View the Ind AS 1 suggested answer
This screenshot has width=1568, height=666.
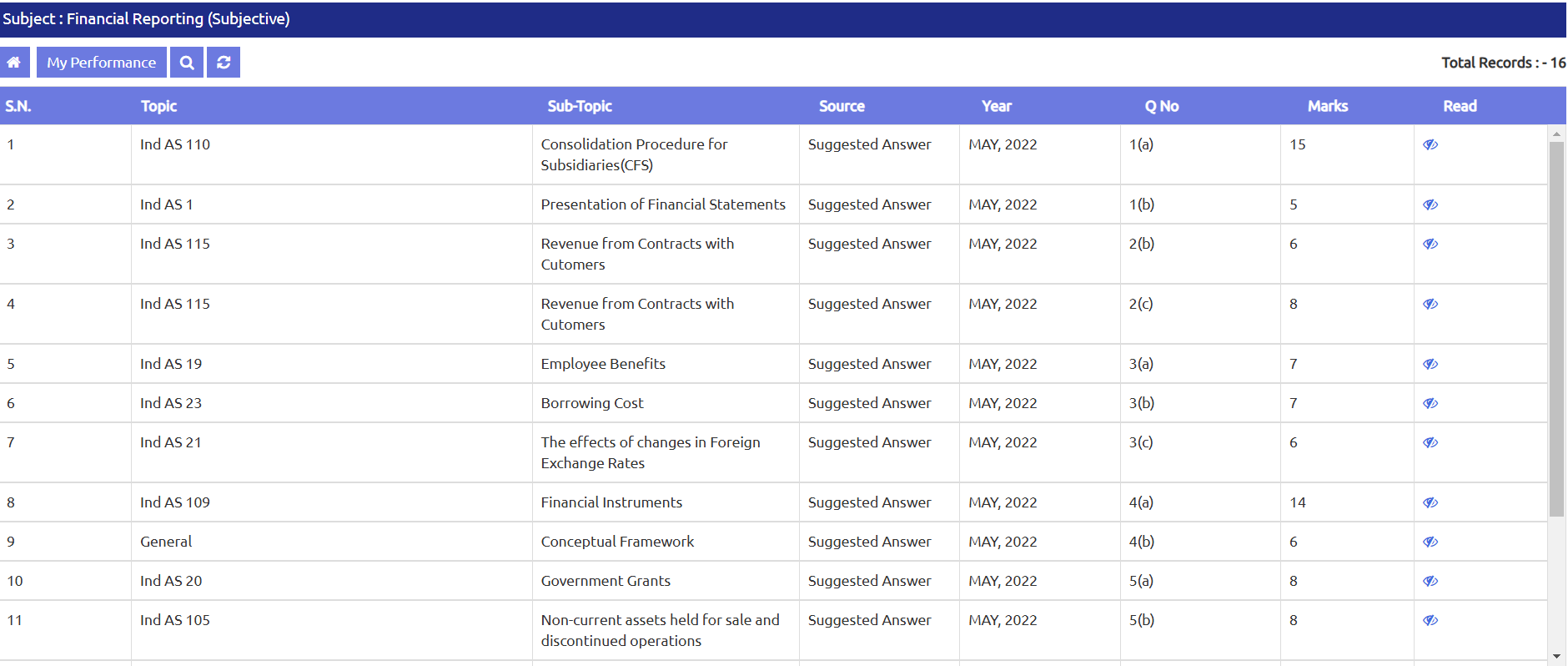tap(1430, 204)
